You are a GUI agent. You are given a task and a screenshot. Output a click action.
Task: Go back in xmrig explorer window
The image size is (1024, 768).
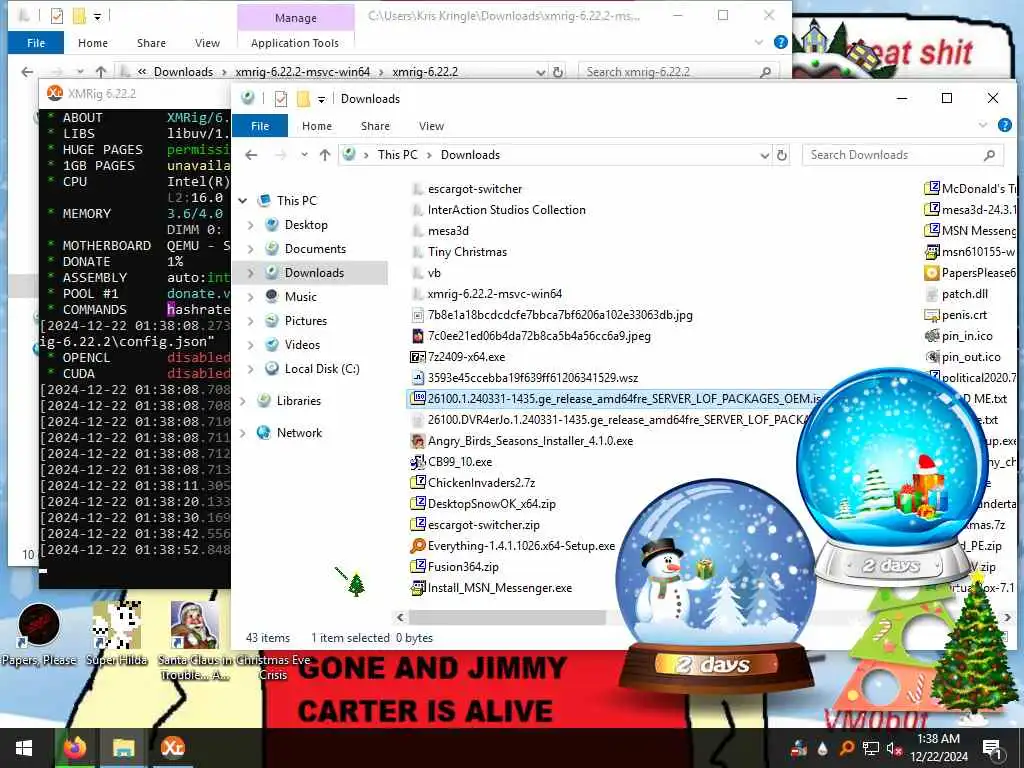pyautogui.click(x=27, y=72)
